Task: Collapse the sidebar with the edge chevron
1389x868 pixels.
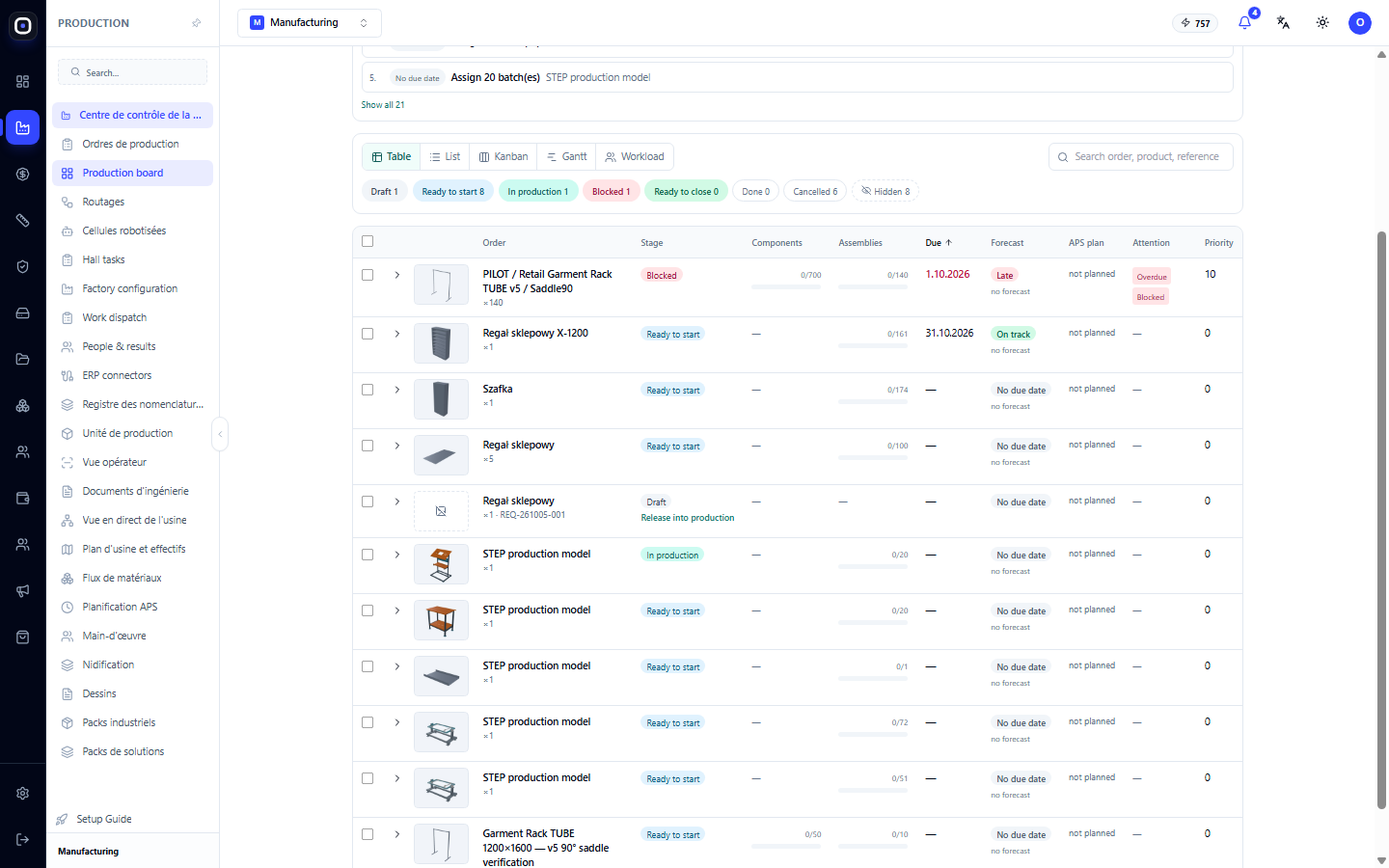Action: (220, 434)
